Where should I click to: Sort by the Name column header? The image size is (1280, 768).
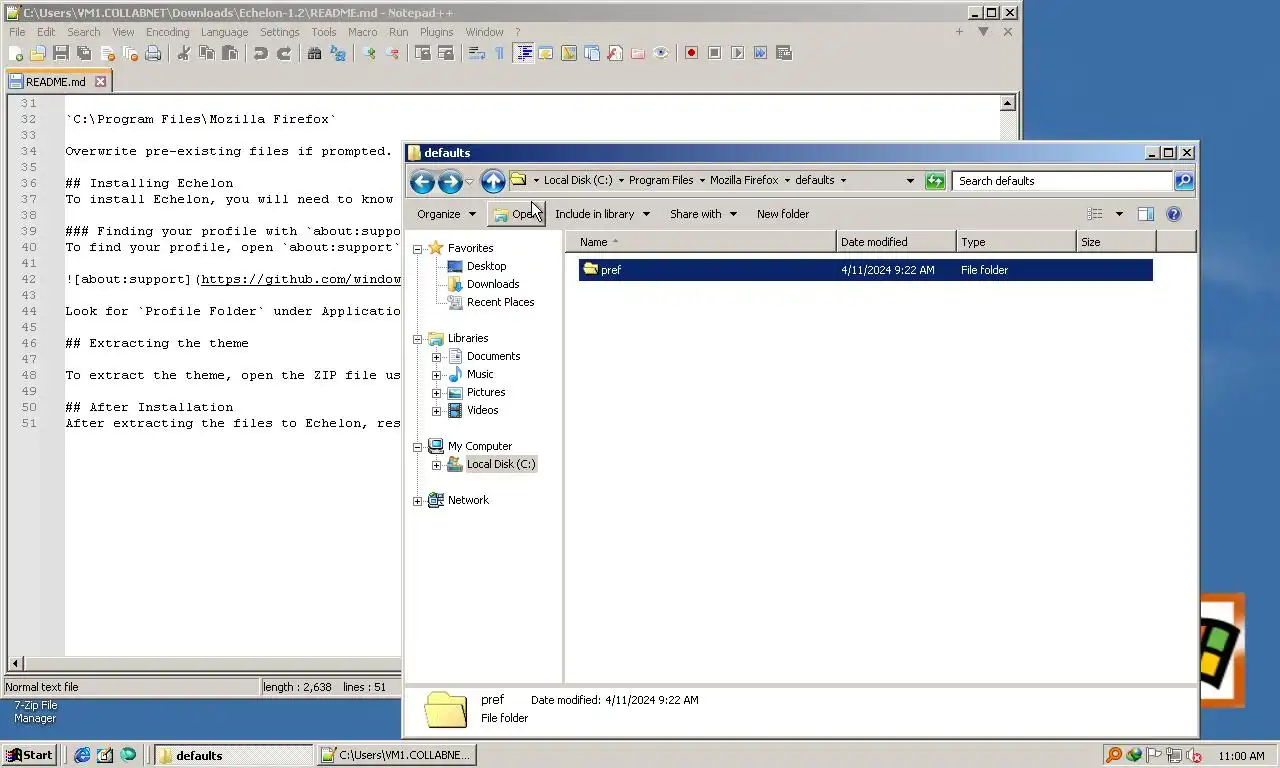point(701,242)
